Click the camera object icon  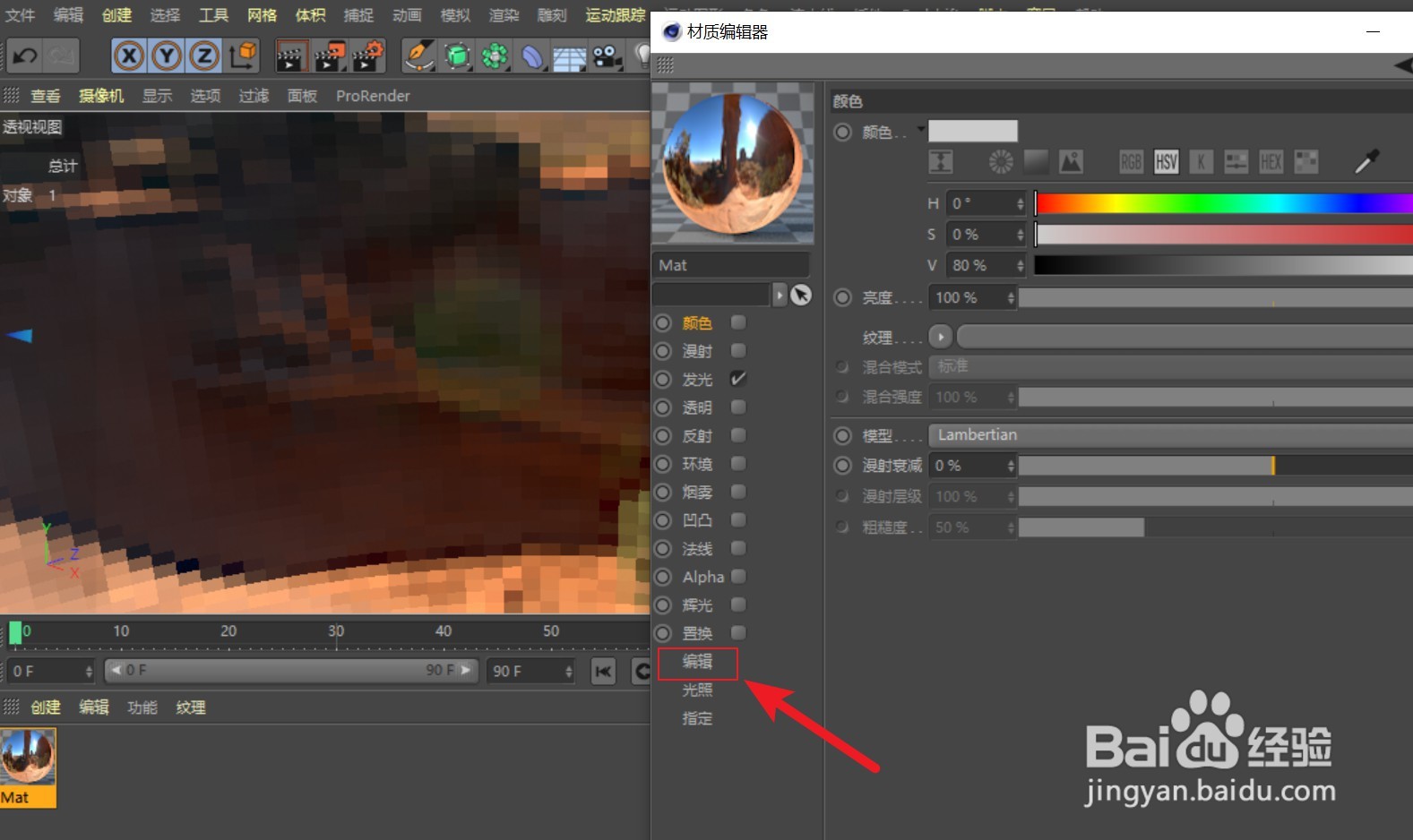pos(607,56)
